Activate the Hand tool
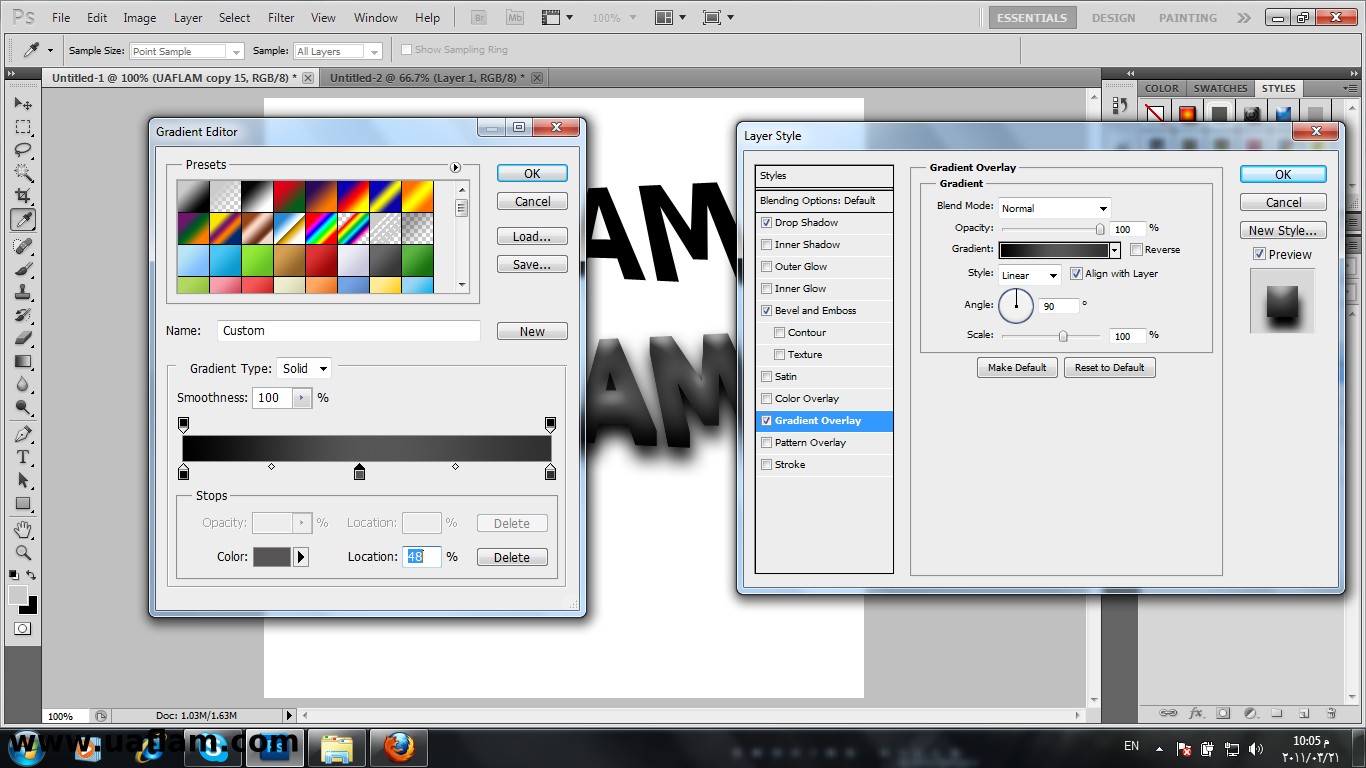The width and height of the screenshot is (1366, 768). click(x=23, y=529)
